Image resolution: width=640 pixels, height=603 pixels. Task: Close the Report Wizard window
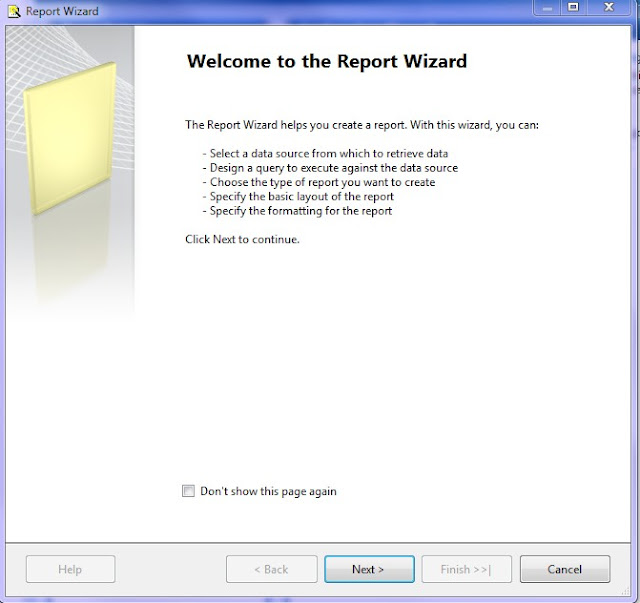tap(609, 8)
